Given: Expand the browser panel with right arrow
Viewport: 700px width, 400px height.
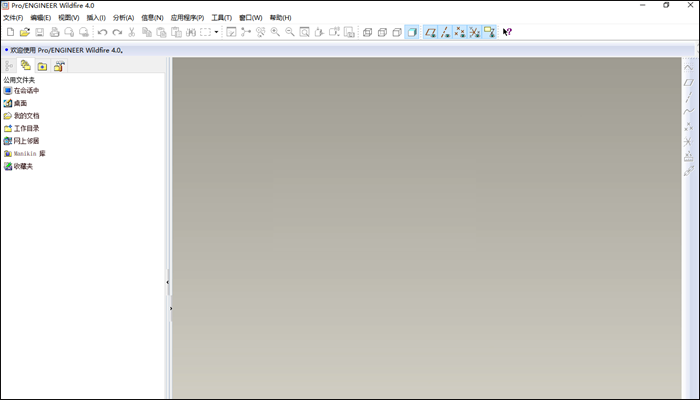Looking at the screenshot, I should [x=171, y=308].
